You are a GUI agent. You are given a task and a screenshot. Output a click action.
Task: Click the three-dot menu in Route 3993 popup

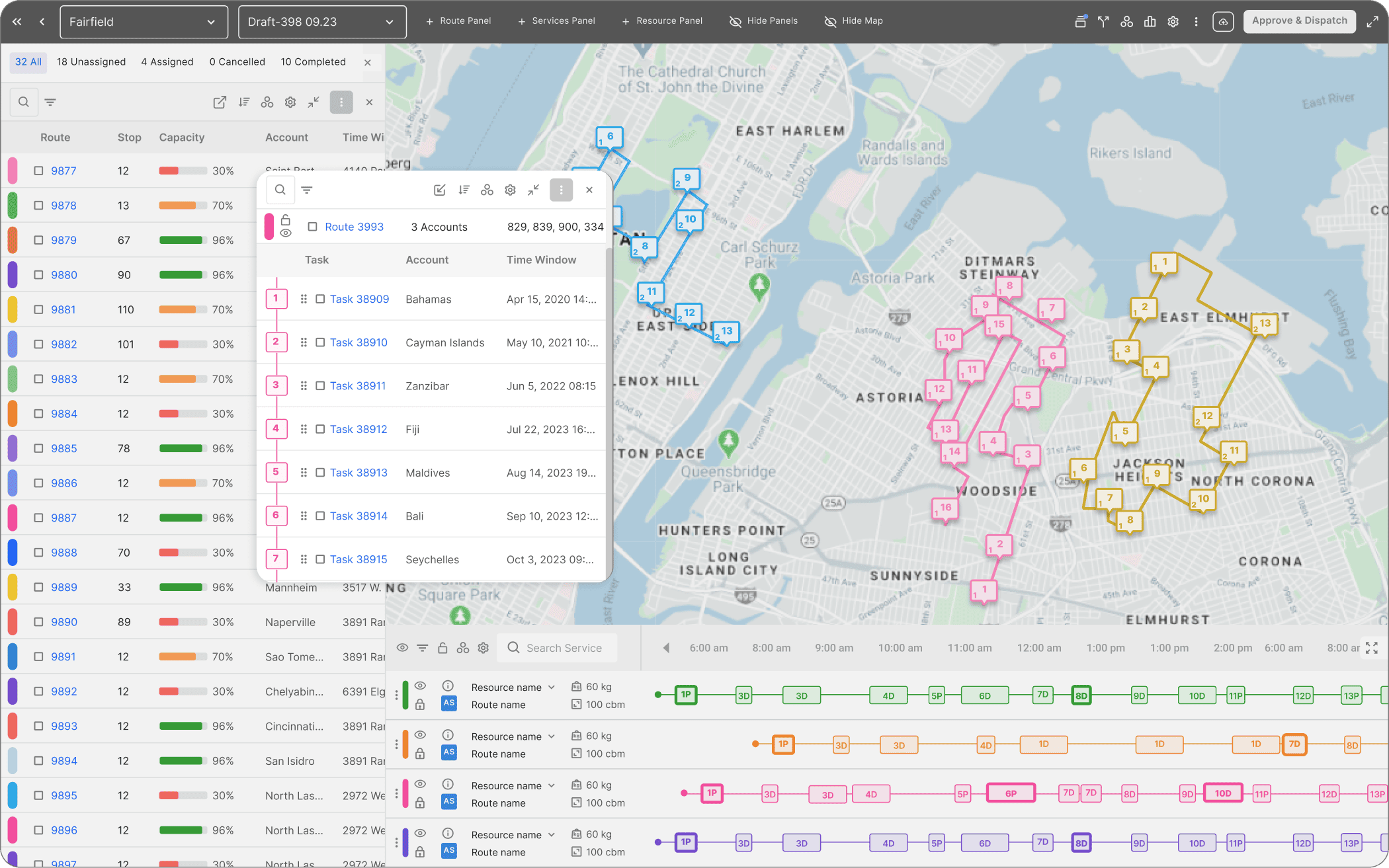click(561, 190)
